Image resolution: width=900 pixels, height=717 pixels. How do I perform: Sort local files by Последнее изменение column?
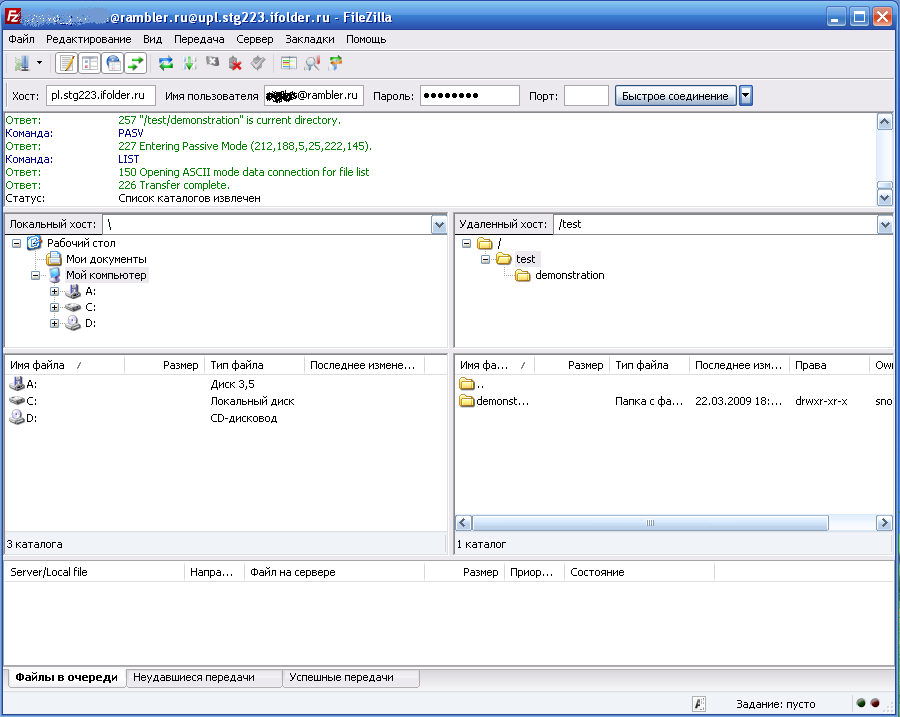364,365
